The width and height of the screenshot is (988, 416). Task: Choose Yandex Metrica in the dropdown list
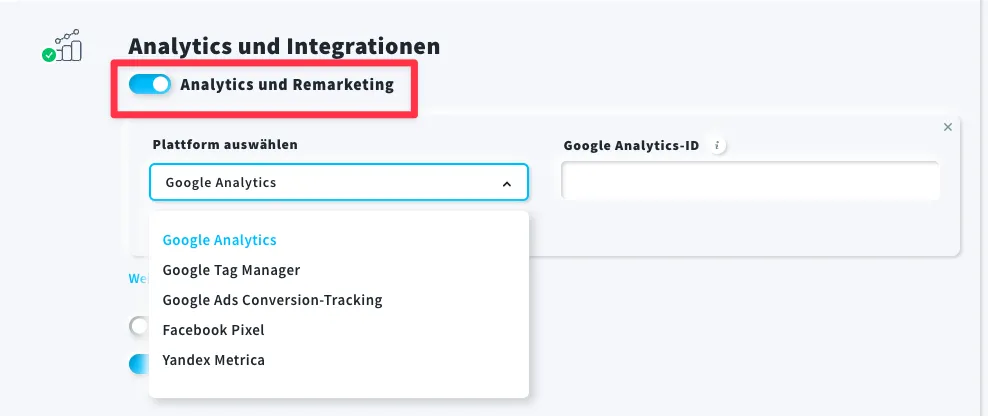click(213, 360)
